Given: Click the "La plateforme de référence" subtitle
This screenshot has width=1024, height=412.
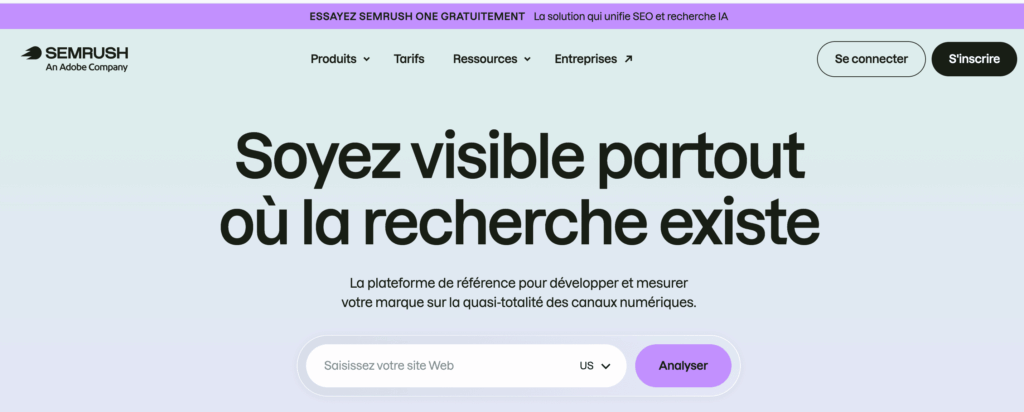Looking at the screenshot, I should point(519,293).
